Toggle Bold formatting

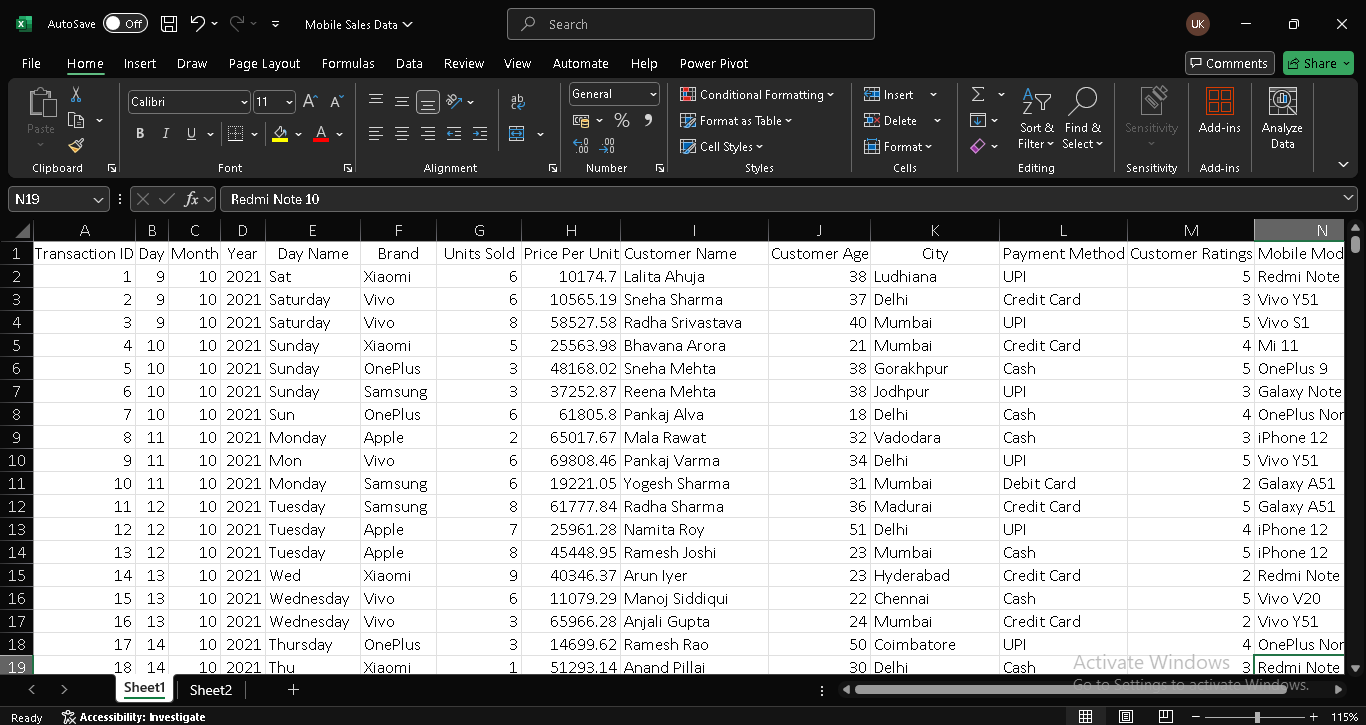140,134
